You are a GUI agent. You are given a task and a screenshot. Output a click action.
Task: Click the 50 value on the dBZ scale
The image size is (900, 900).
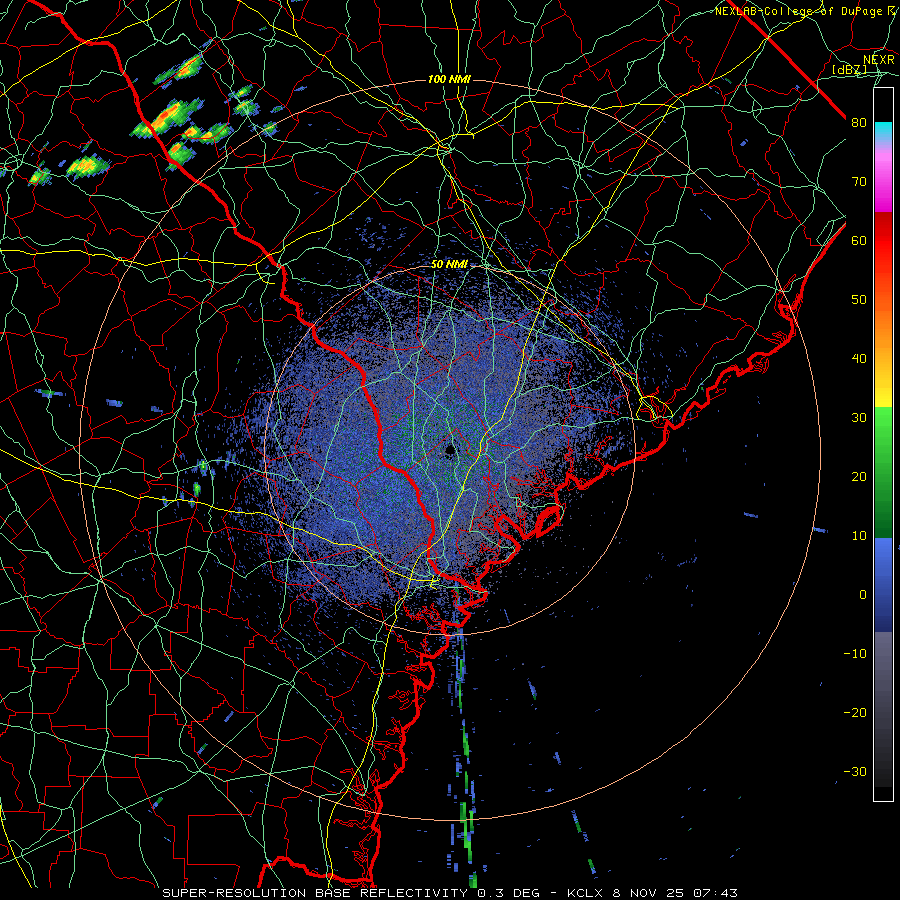click(x=859, y=300)
